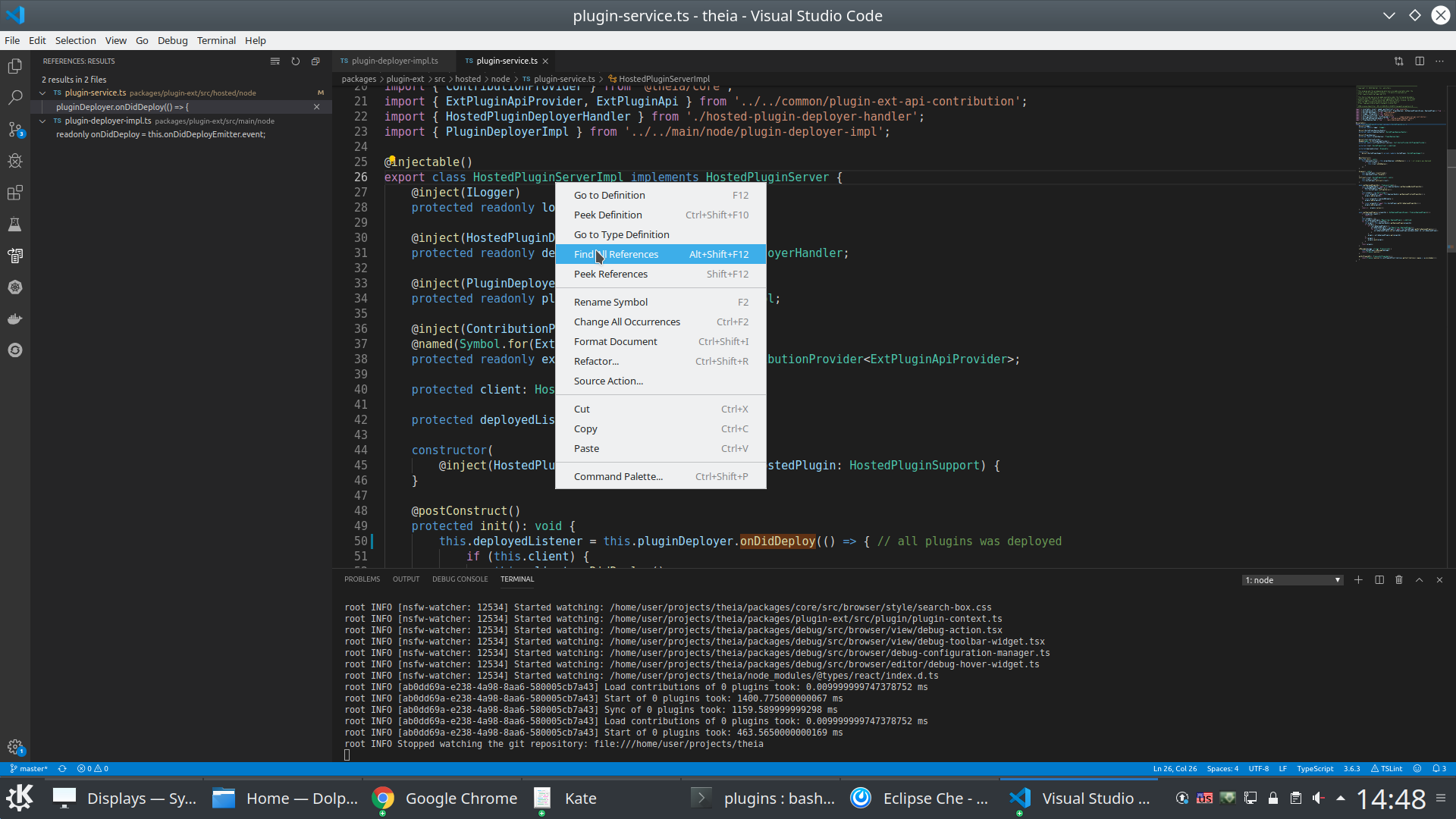Add a new terminal instance

(1357, 579)
